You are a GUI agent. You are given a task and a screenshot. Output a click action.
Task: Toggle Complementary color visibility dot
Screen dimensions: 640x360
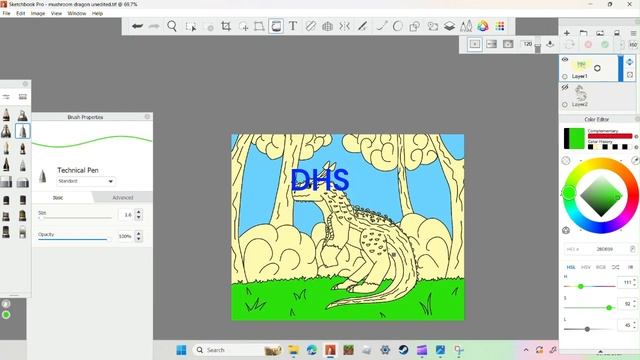(636, 136)
